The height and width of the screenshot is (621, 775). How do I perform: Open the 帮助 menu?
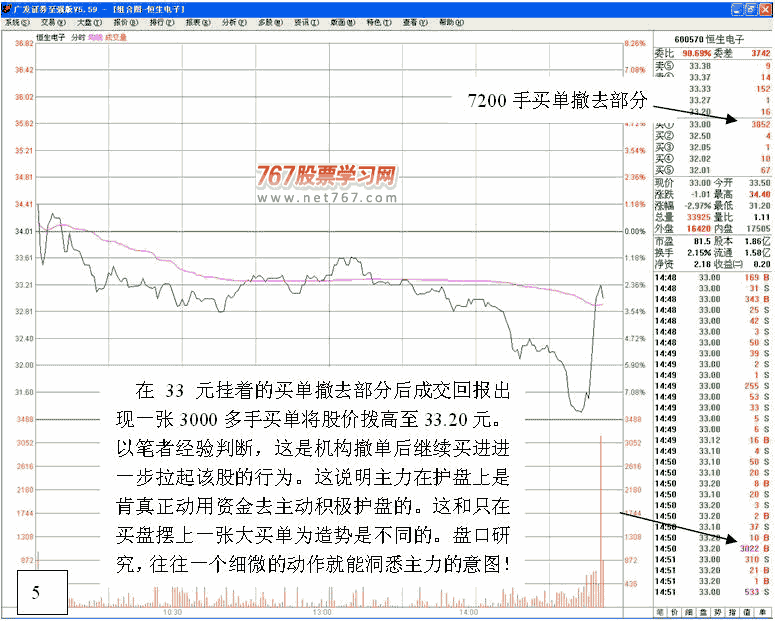click(x=452, y=22)
